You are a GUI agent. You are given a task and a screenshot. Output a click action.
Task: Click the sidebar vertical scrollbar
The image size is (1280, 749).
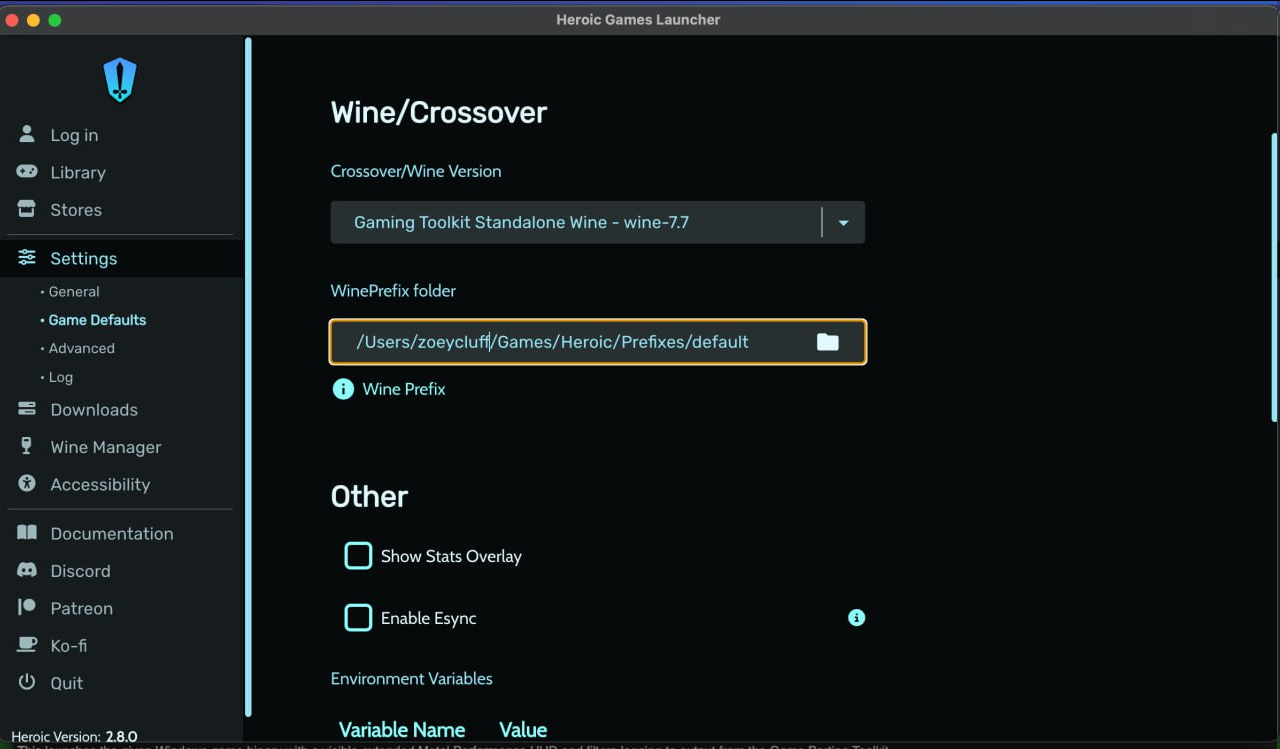click(248, 377)
